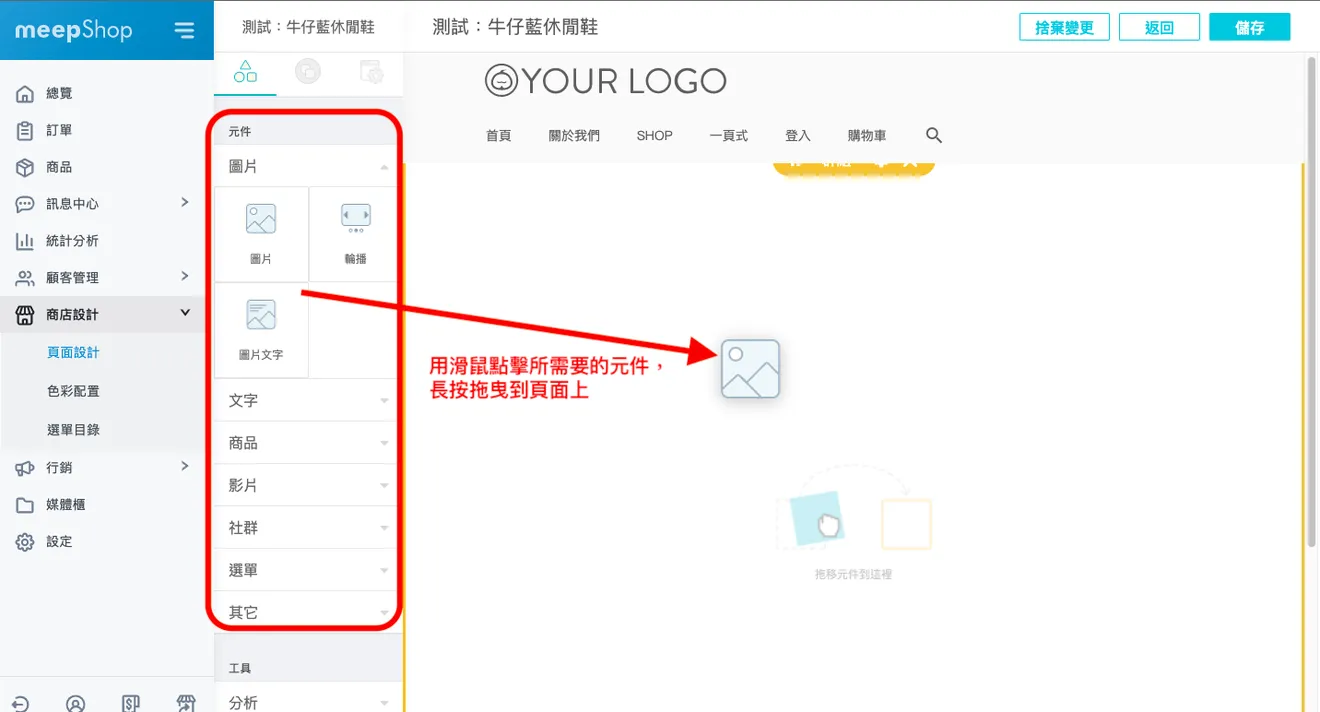Open 選單目錄 submenu item

tap(73, 430)
